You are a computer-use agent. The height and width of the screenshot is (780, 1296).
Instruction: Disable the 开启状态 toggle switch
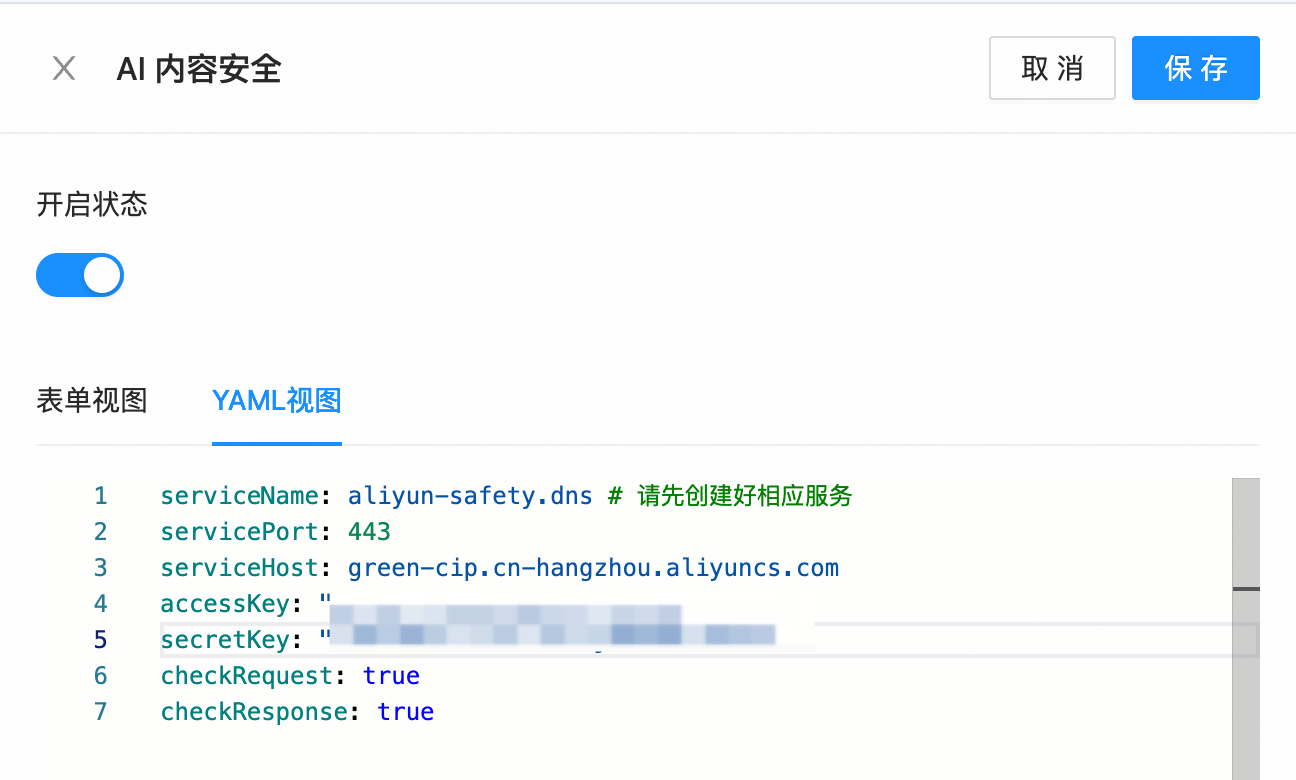point(80,275)
